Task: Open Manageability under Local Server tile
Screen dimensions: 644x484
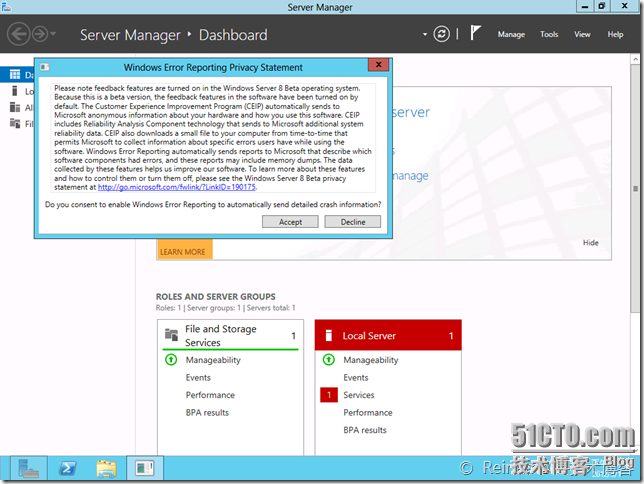Action: (370, 360)
